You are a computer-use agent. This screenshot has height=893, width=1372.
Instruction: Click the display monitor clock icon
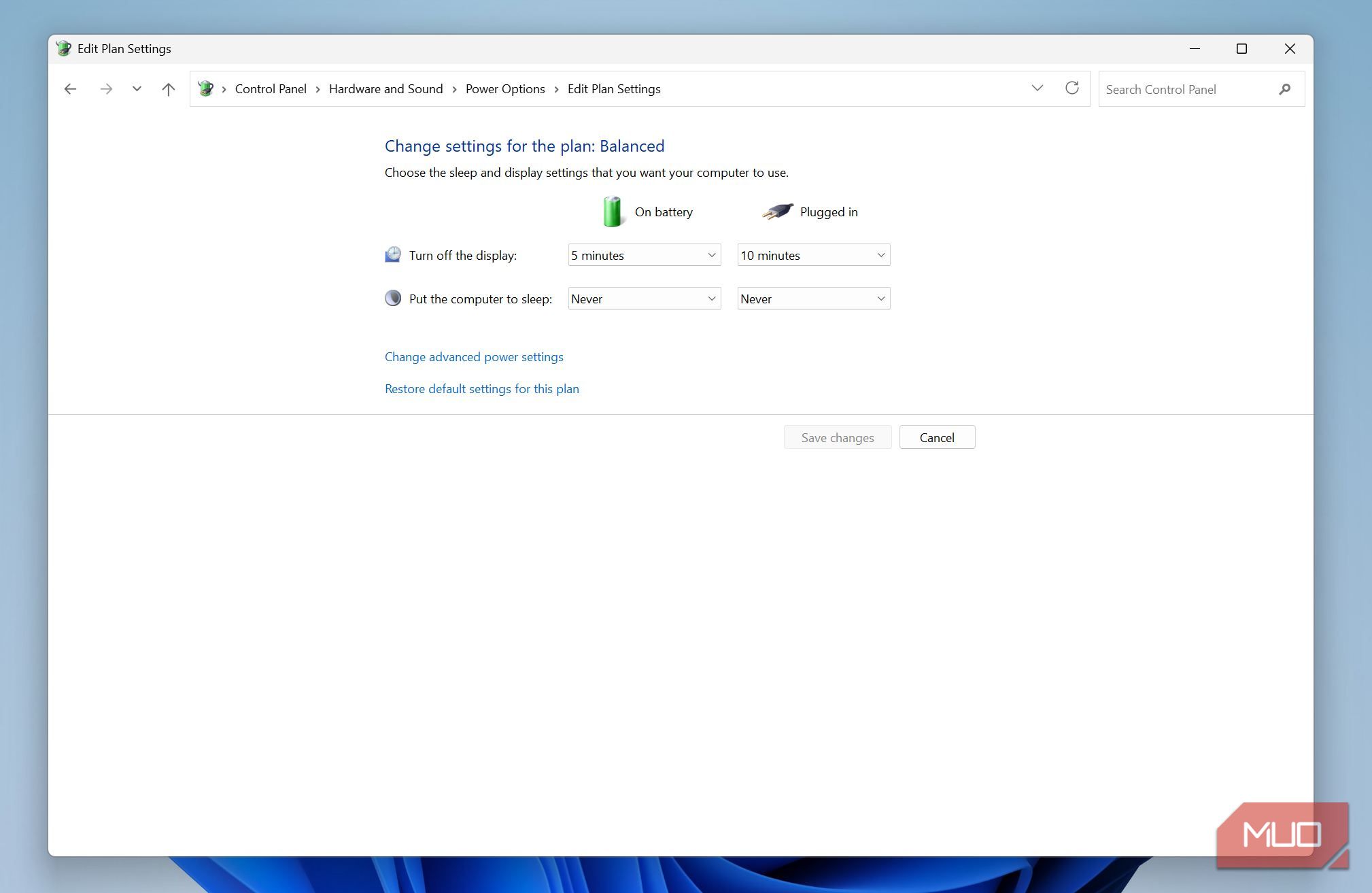pyautogui.click(x=393, y=255)
